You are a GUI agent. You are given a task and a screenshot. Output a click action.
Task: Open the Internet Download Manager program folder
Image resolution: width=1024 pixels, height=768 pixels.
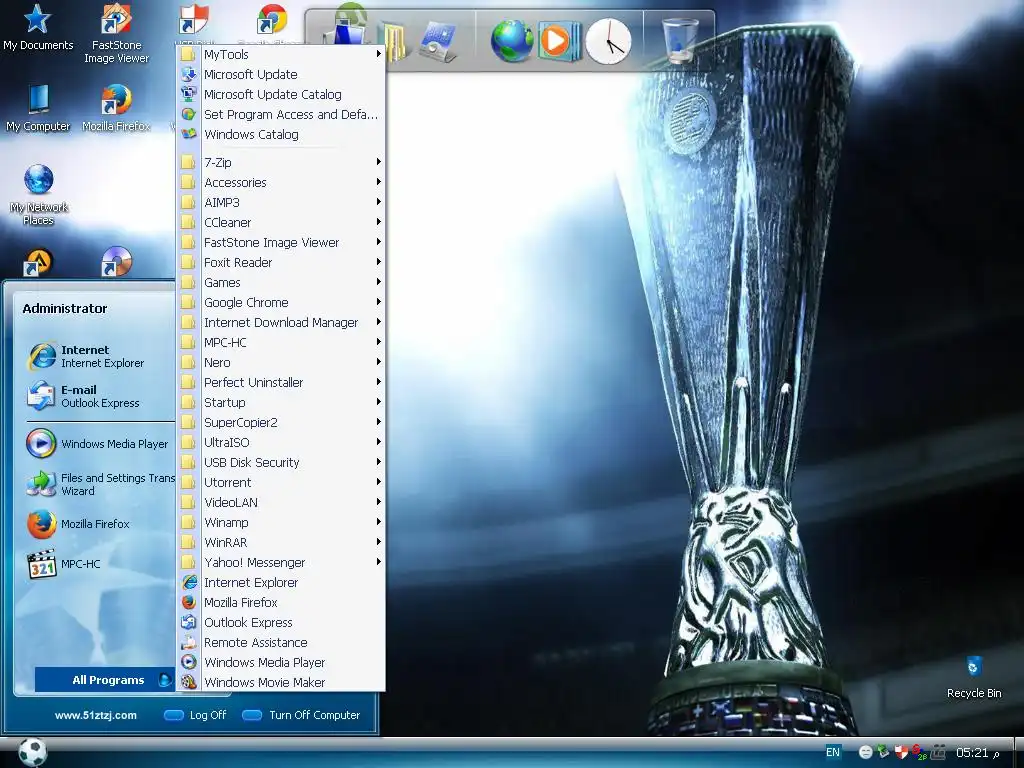pyautogui.click(x=281, y=323)
